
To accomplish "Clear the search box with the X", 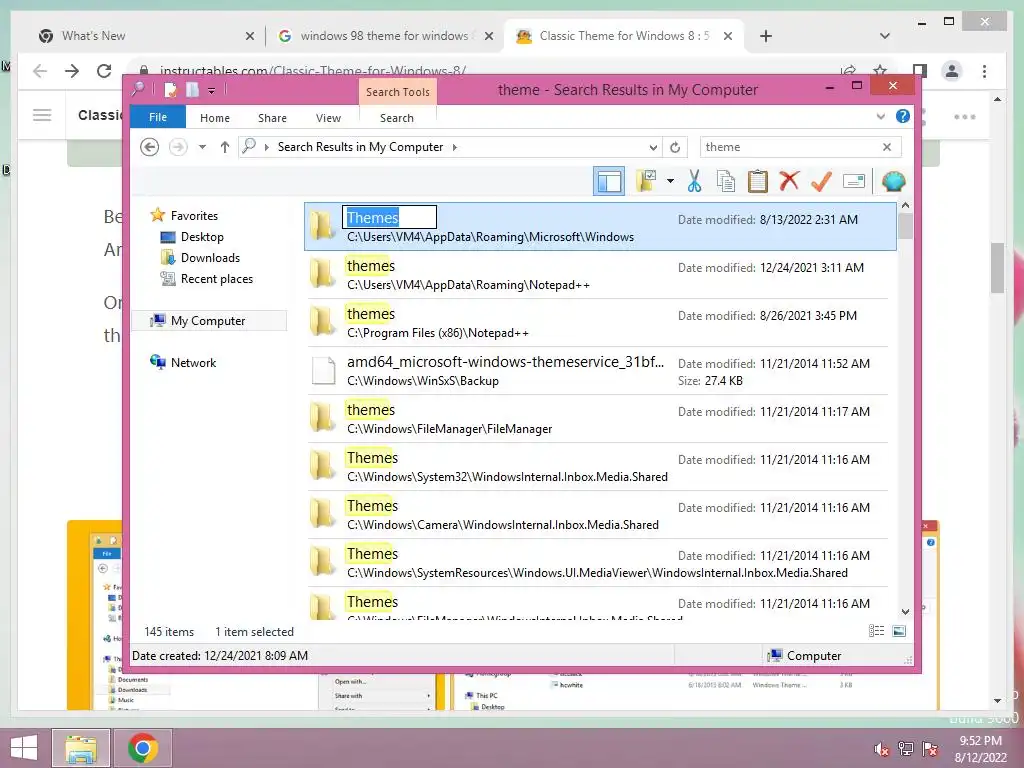I will [x=887, y=147].
